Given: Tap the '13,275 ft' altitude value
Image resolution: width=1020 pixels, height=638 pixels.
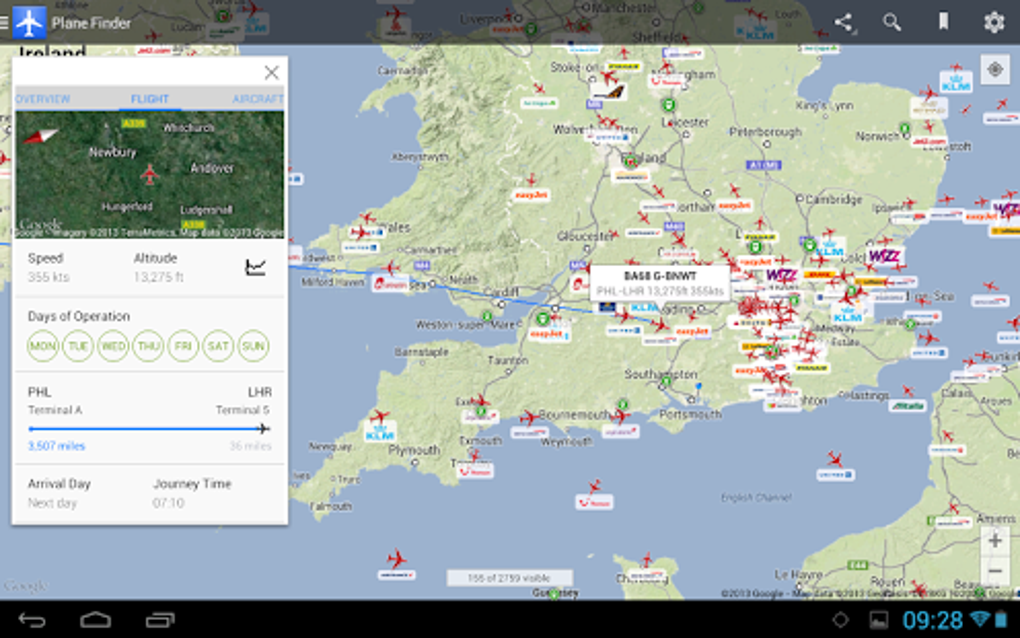Looking at the screenshot, I should coord(158,277).
